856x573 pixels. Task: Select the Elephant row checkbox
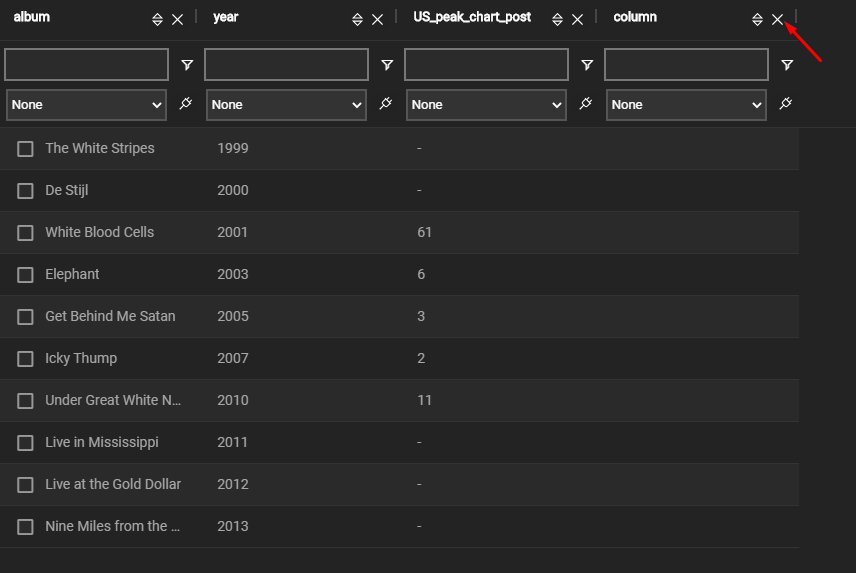coord(26,275)
